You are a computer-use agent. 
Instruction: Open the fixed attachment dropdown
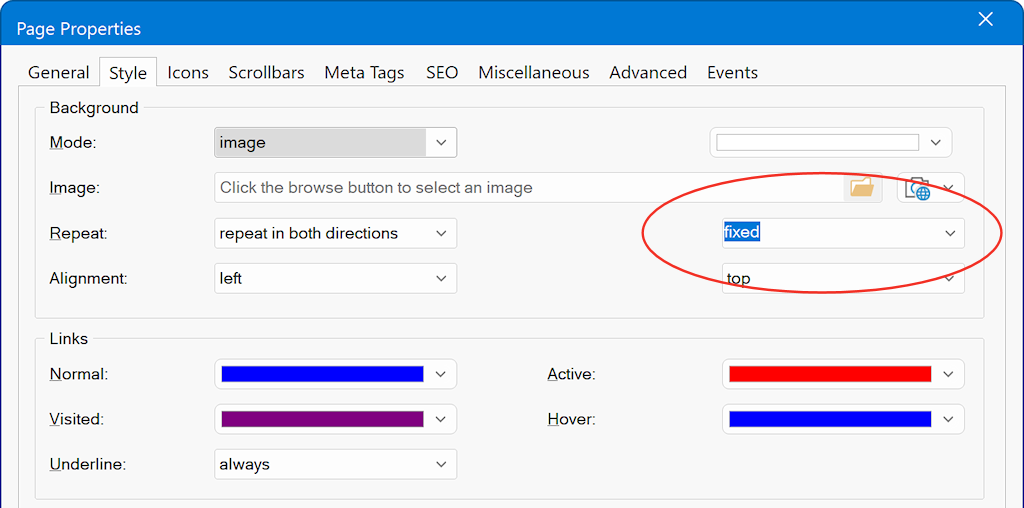pyautogui.click(x=842, y=233)
